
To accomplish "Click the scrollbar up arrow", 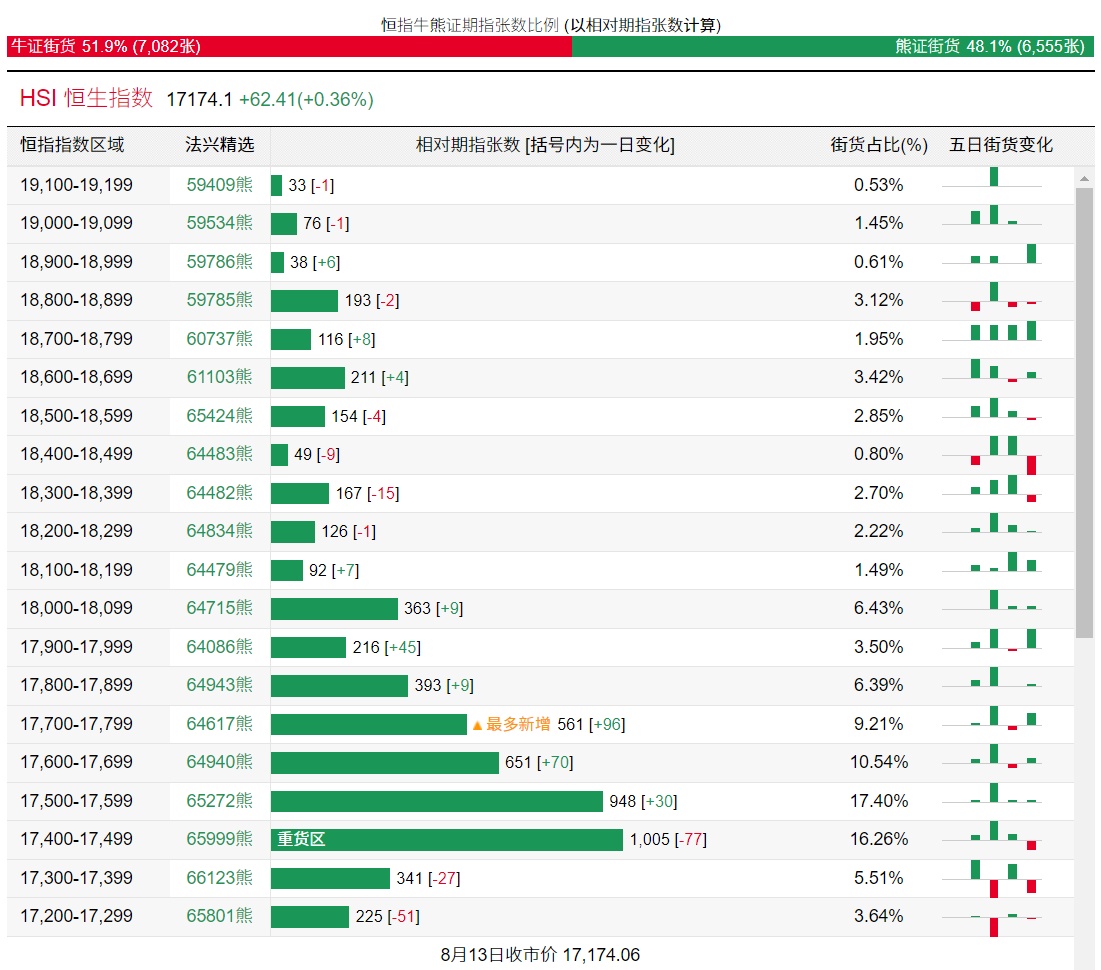I will coord(1084,178).
